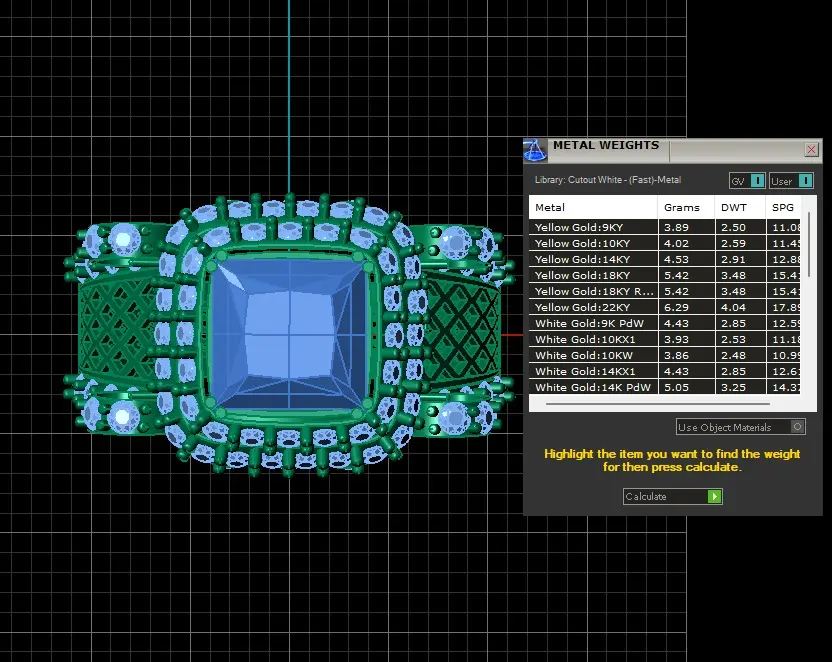Click the Metal Weights gem logo icon
Image resolution: width=832 pixels, height=662 pixels.
[x=535, y=150]
